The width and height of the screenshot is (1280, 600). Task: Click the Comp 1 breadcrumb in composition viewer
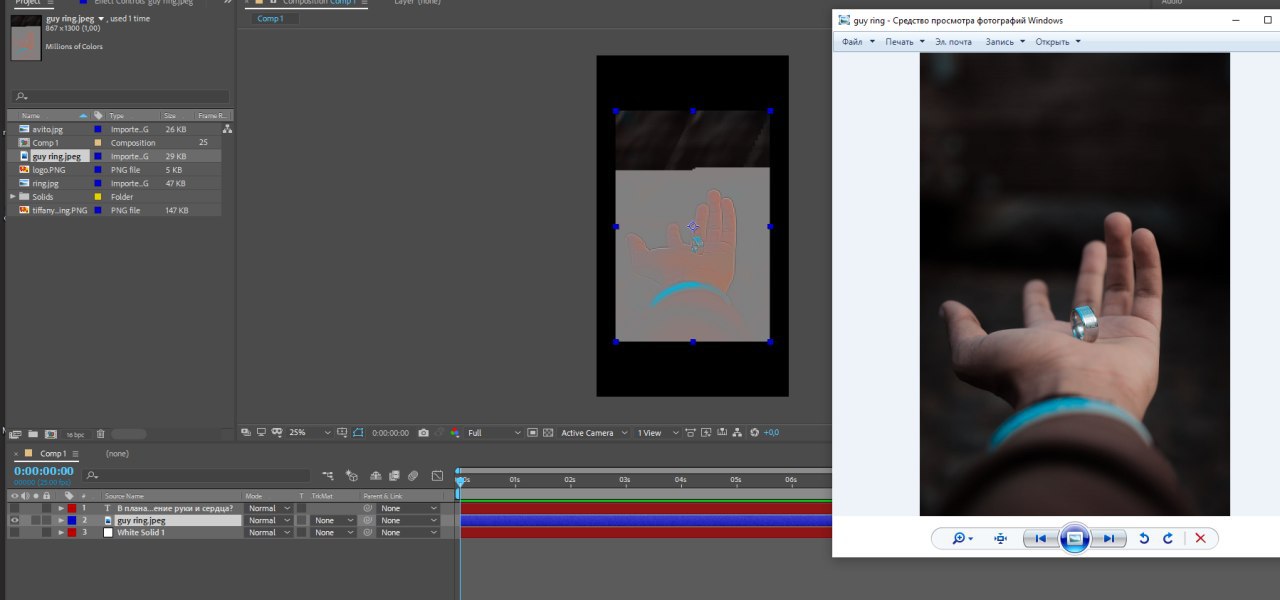coord(269,18)
